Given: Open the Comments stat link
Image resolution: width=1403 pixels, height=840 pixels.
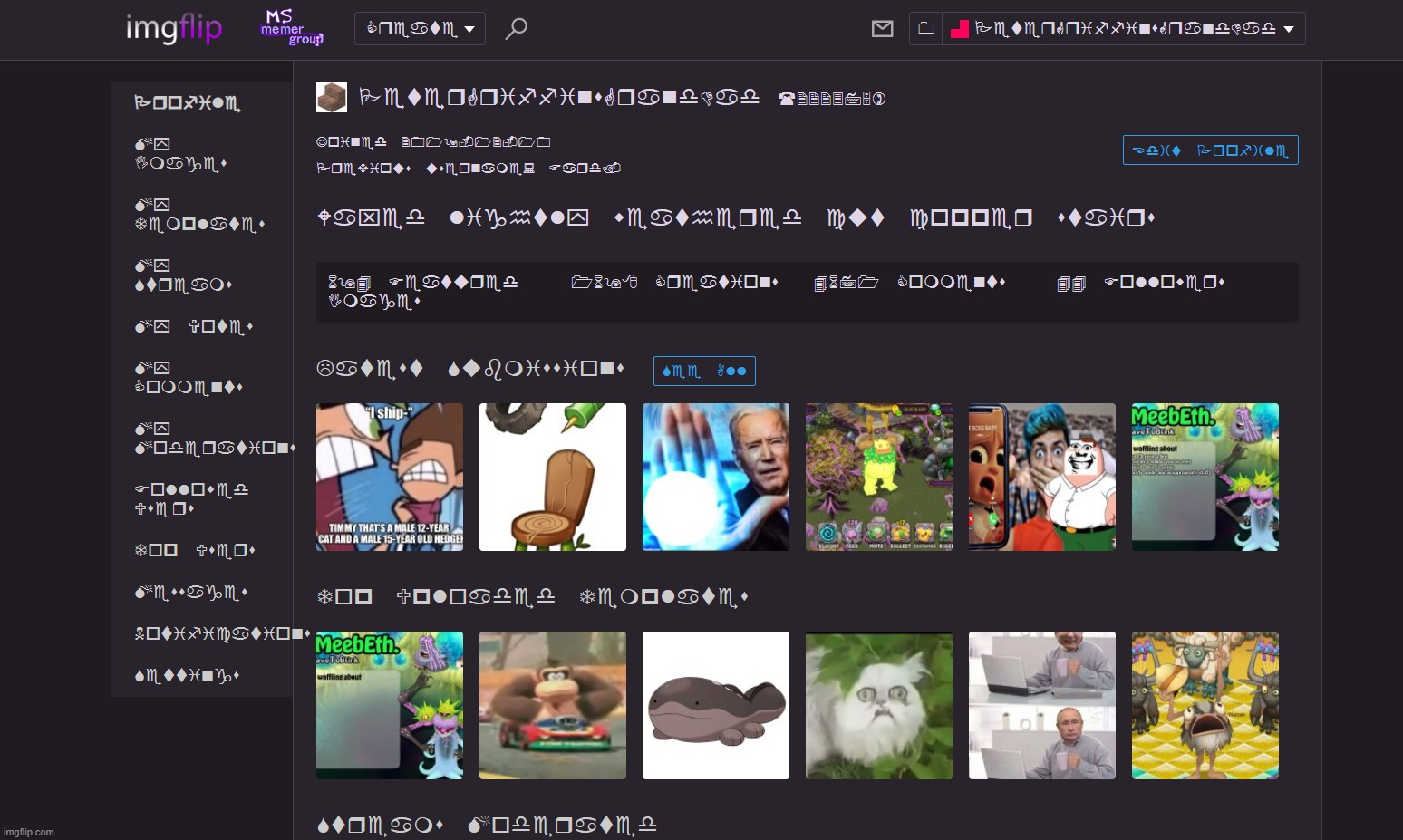Looking at the screenshot, I should pos(909,282).
